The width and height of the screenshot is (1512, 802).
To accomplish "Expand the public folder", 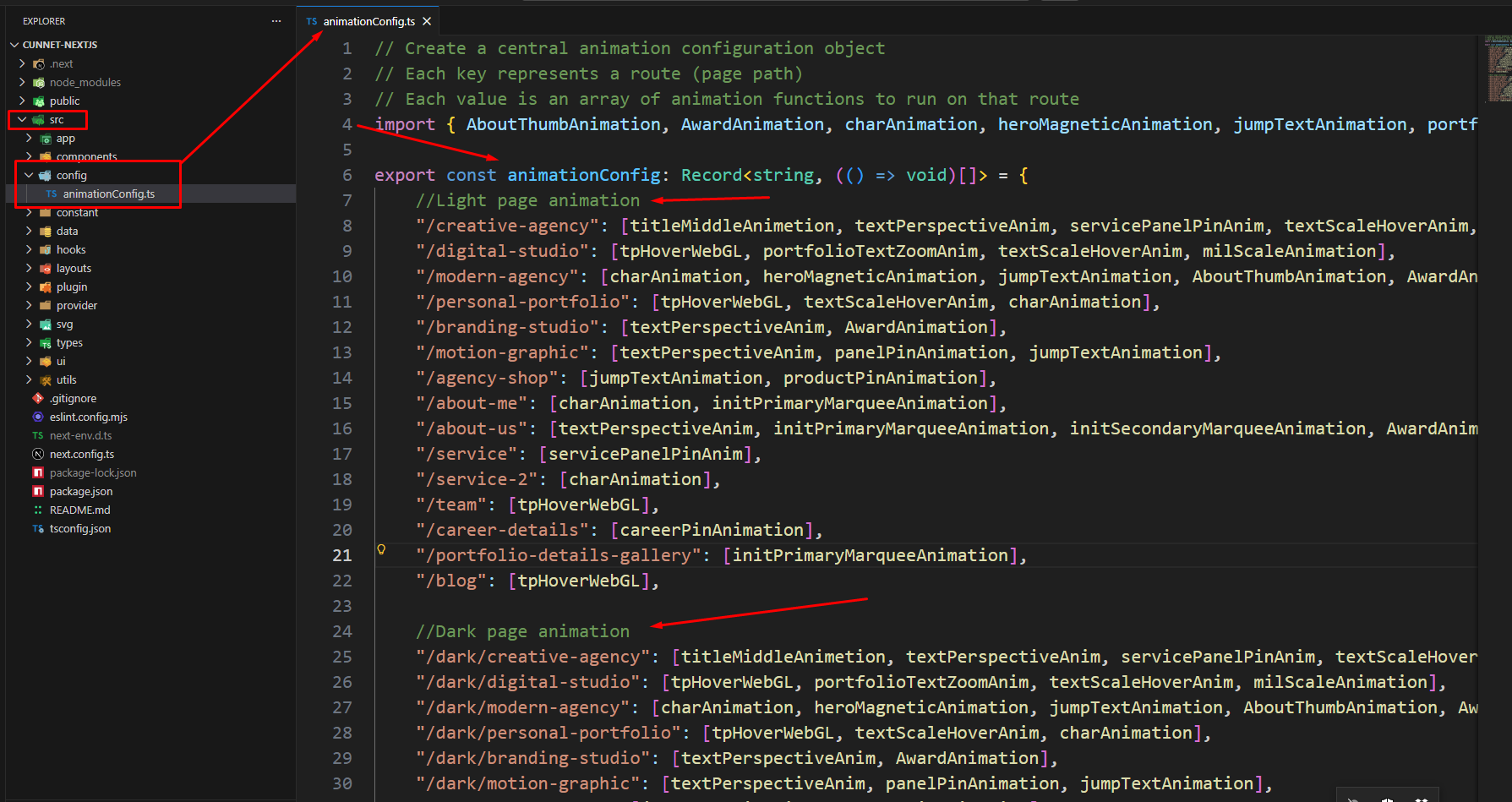I will (64, 101).
